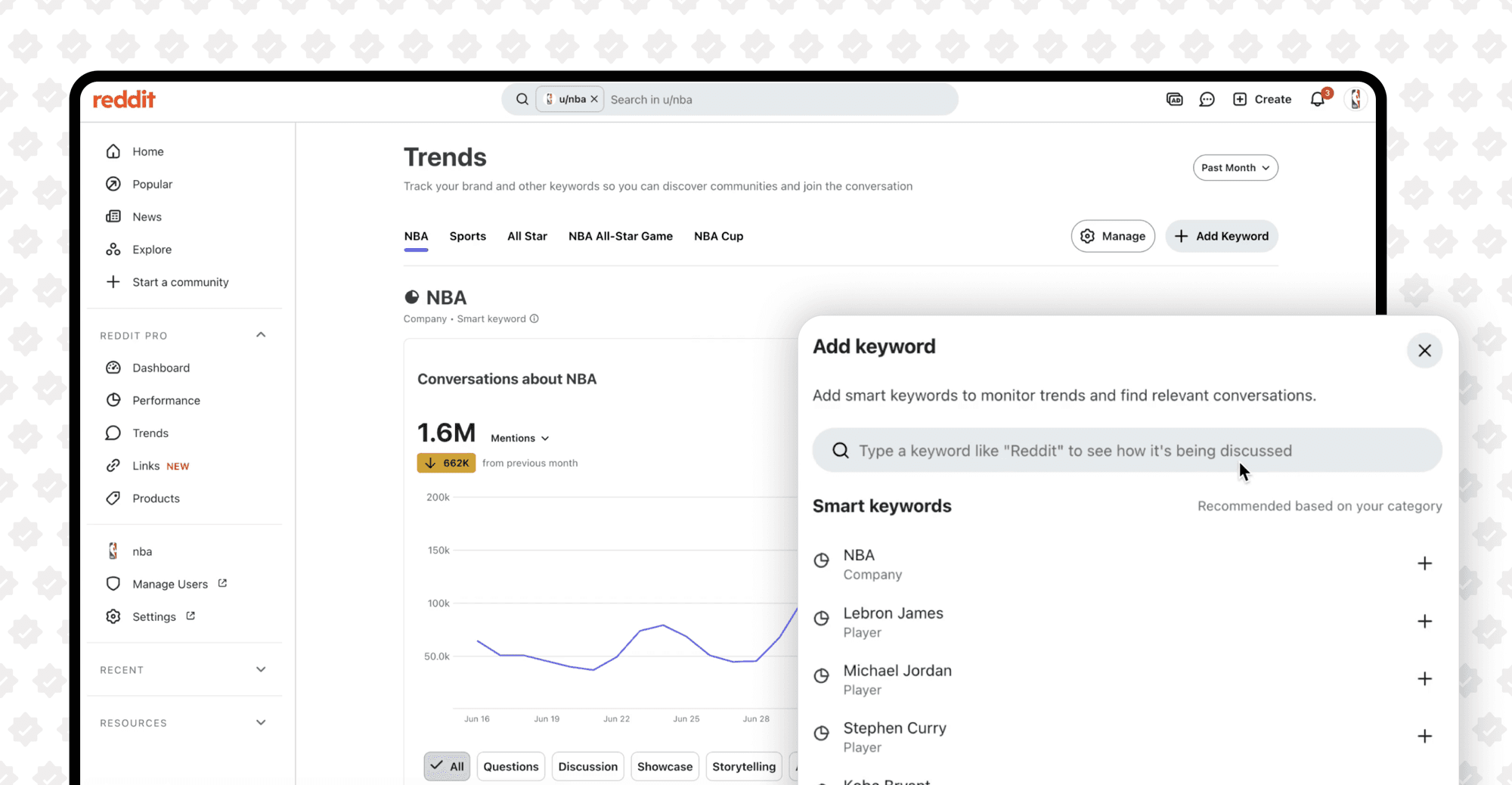The height and width of the screenshot is (785, 1512).
Task: Switch to the All Star tab
Action: pos(527,236)
